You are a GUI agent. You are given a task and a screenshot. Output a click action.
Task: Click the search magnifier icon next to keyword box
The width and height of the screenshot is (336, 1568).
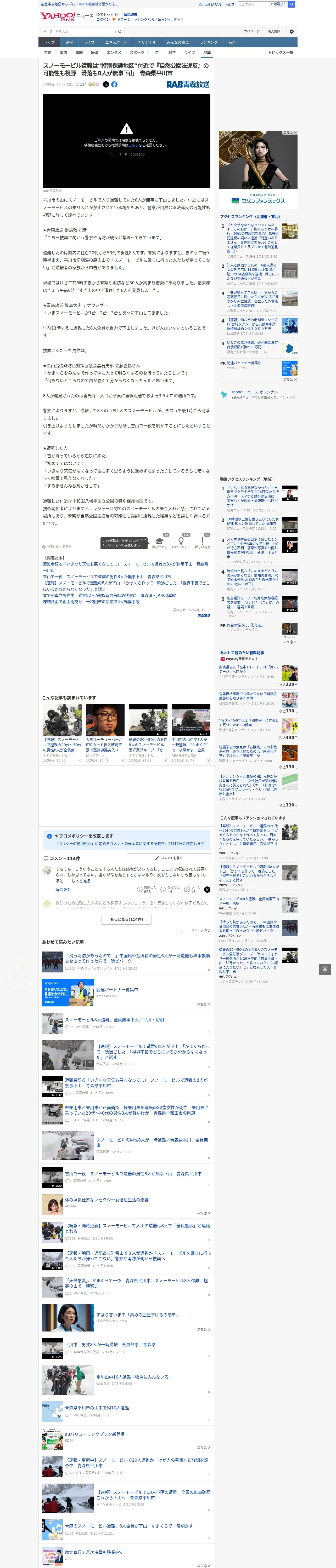120,31
